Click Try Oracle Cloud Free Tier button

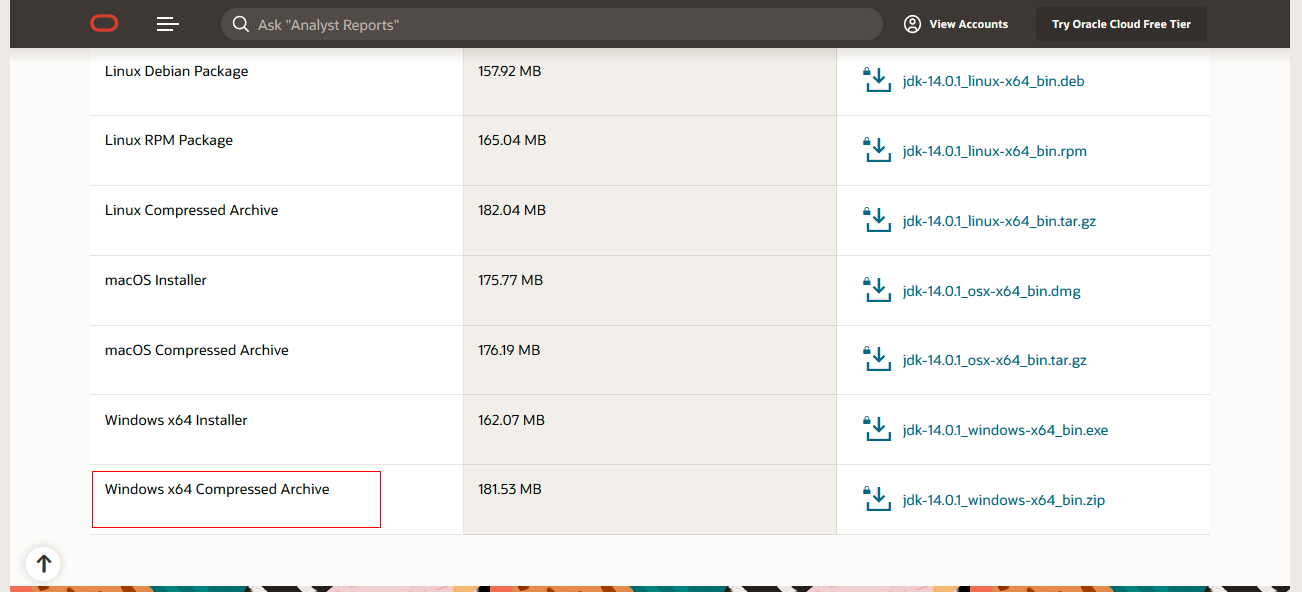[x=1121, y=24]
